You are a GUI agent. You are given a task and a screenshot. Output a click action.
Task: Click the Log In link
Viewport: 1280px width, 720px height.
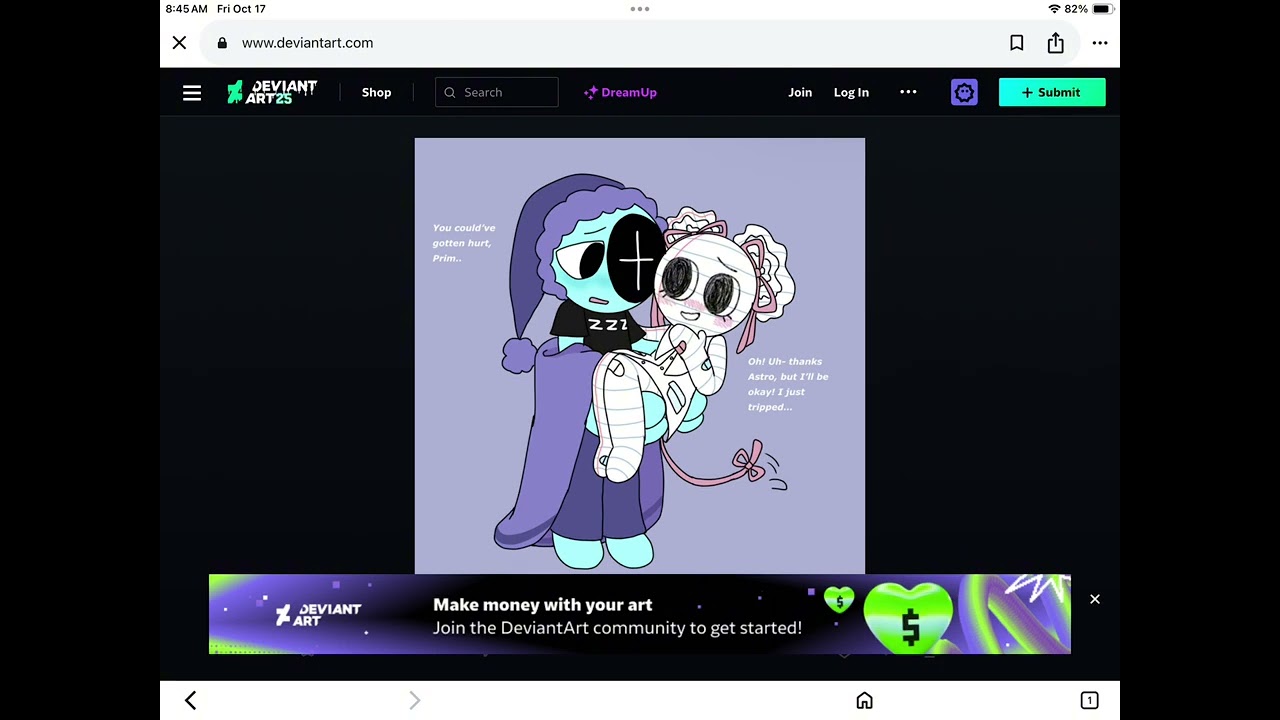click(x=852, y=92)
